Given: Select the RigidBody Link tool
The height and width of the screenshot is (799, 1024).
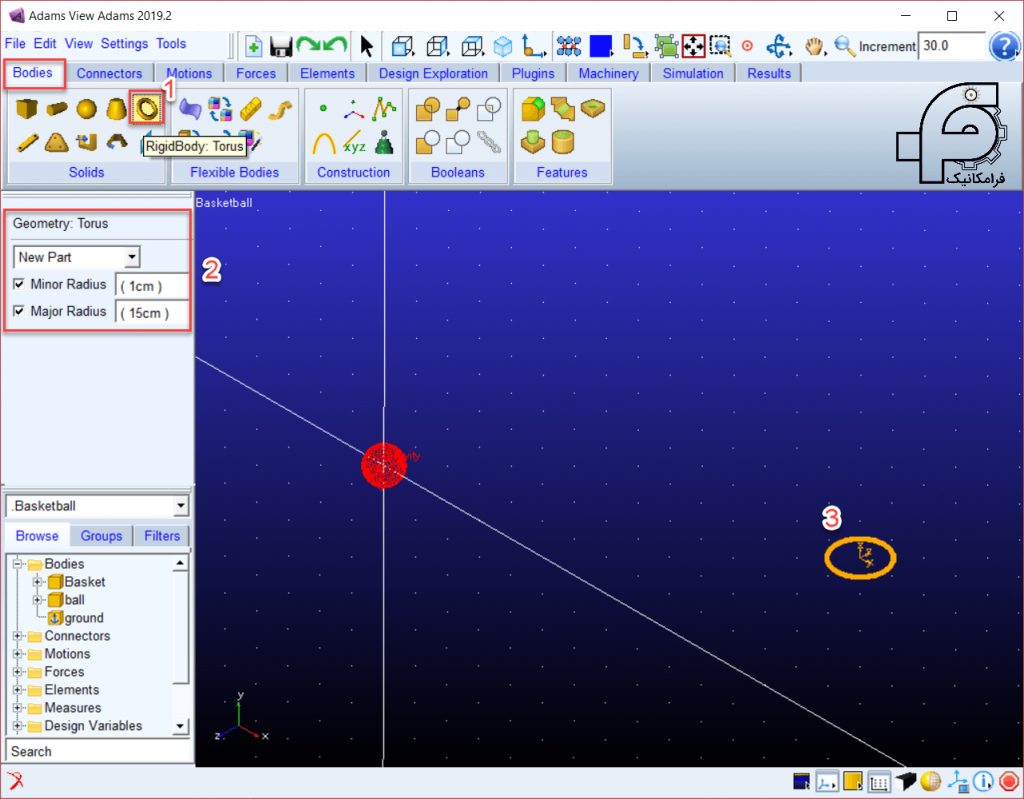Looking at the screenshot, I should (x=27, y=142).
